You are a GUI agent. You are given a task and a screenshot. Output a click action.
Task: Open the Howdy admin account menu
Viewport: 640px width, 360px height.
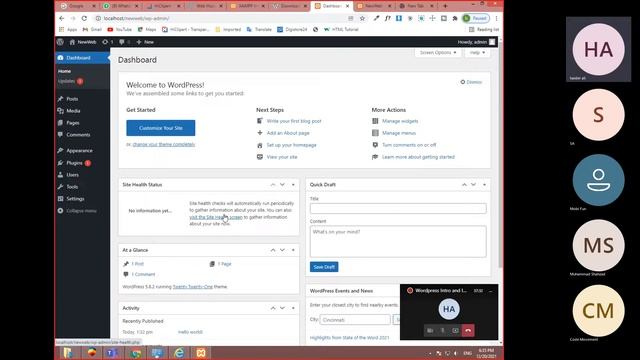point(476,42)
